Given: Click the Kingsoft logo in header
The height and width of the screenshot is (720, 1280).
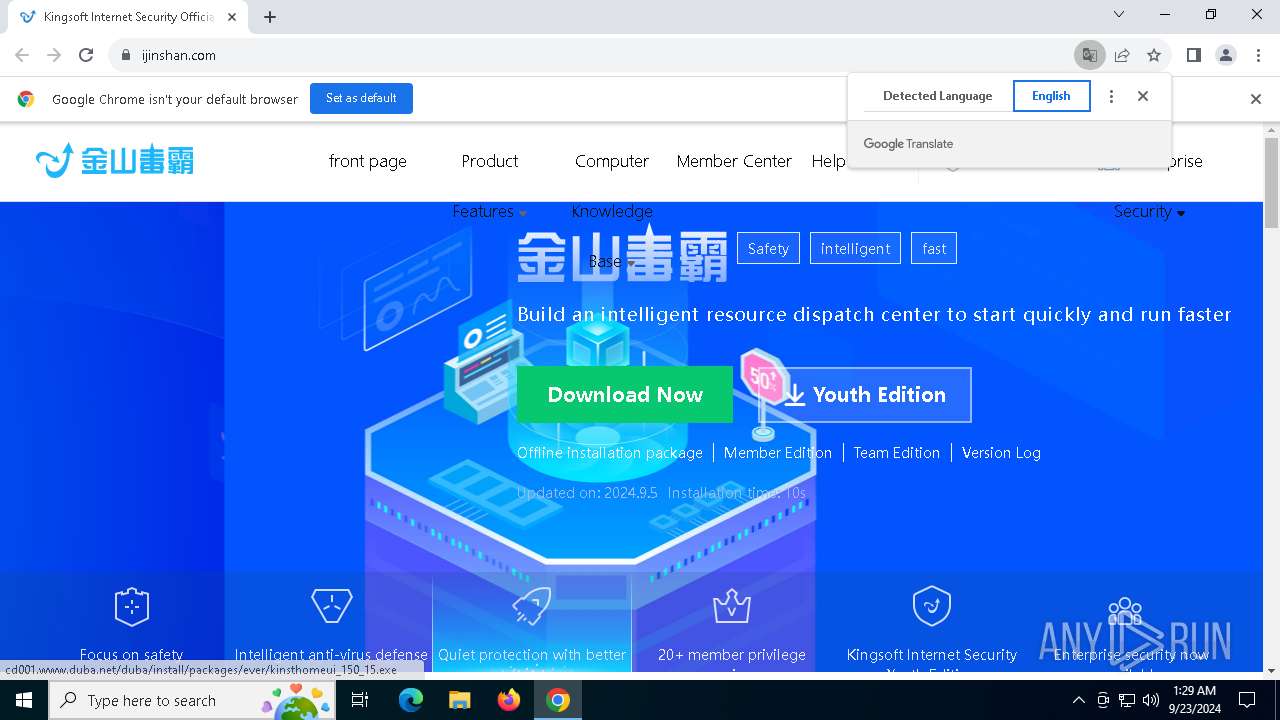Looking at the screenshot, I should pyautogui.click(x=115, y=160).
